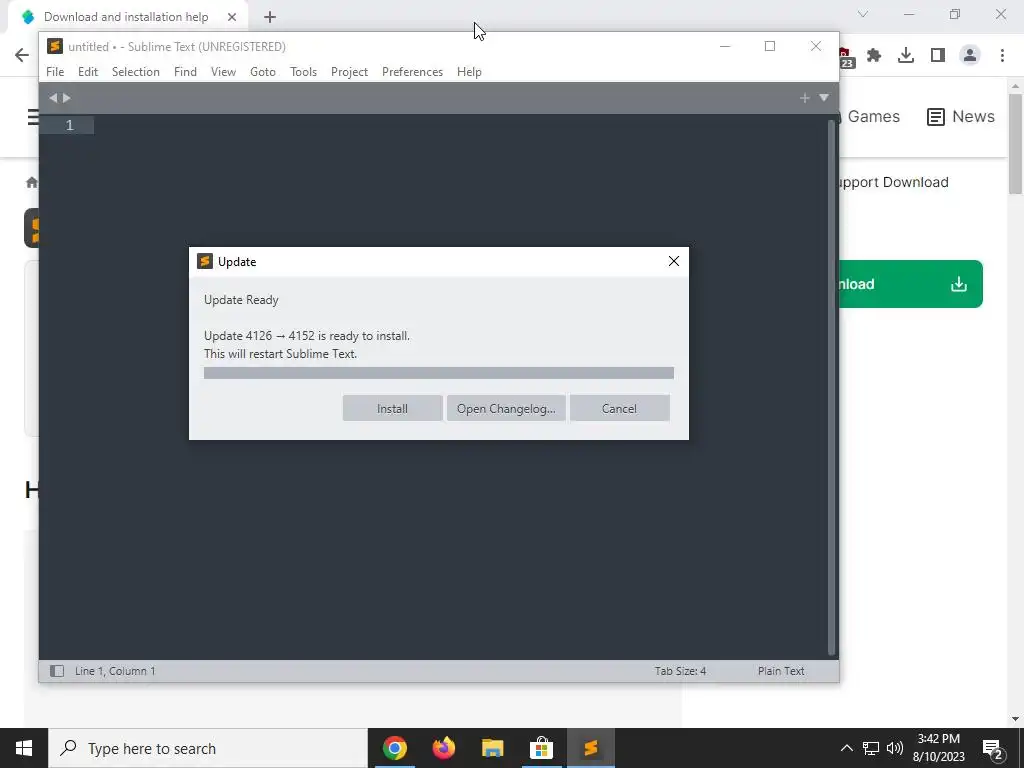Click Install in the Update dialog

pyautogui.click(x=392, y=408)
